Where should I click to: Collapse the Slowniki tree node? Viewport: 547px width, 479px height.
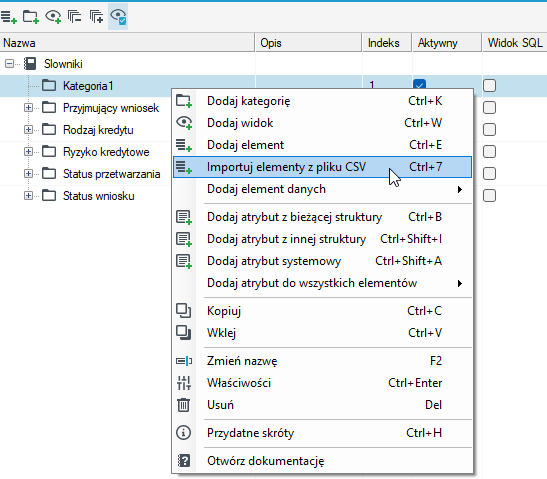pos(9,63)
